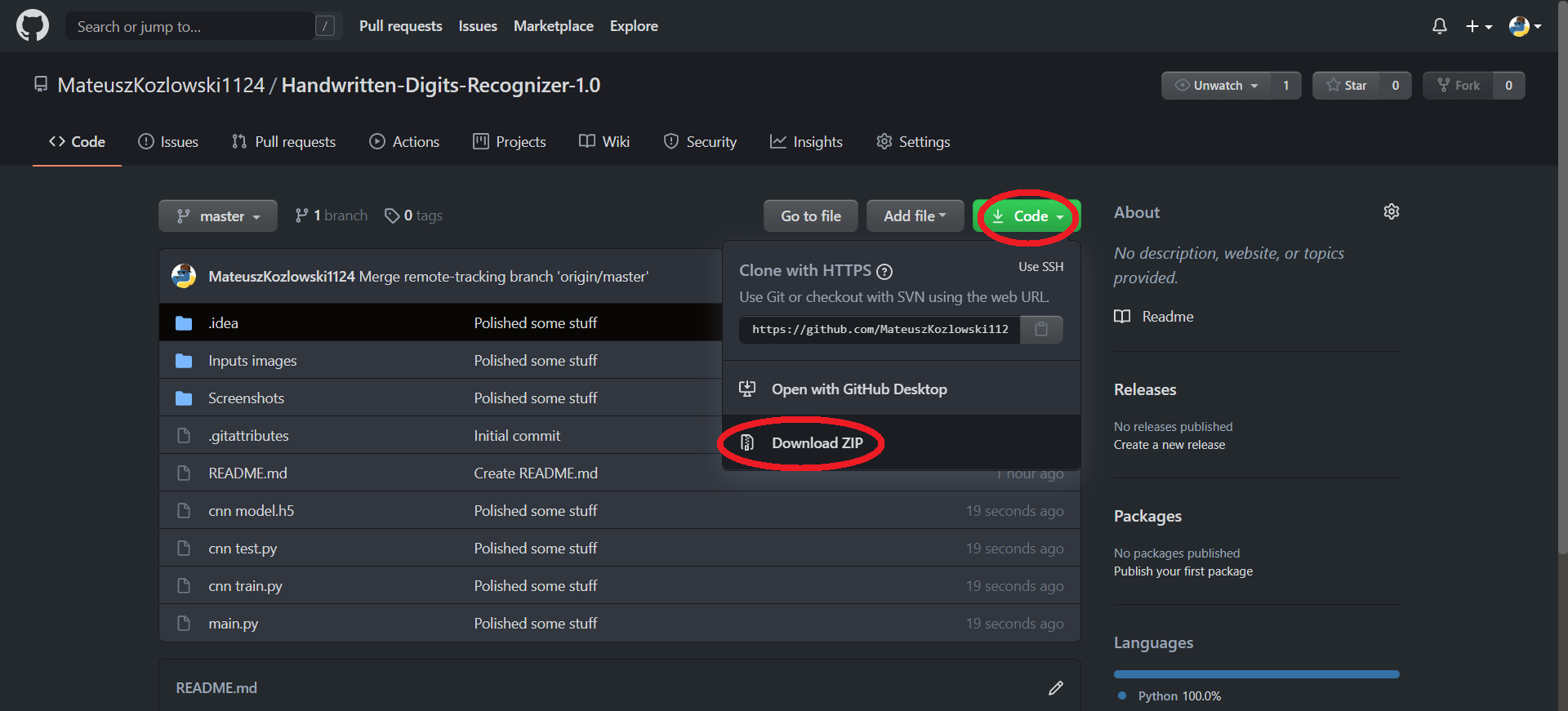Image resolution: width=1568 pixels, height=711 pixels.
Task: Open the Create README.md commit link
Action: (x=536, y=473)
